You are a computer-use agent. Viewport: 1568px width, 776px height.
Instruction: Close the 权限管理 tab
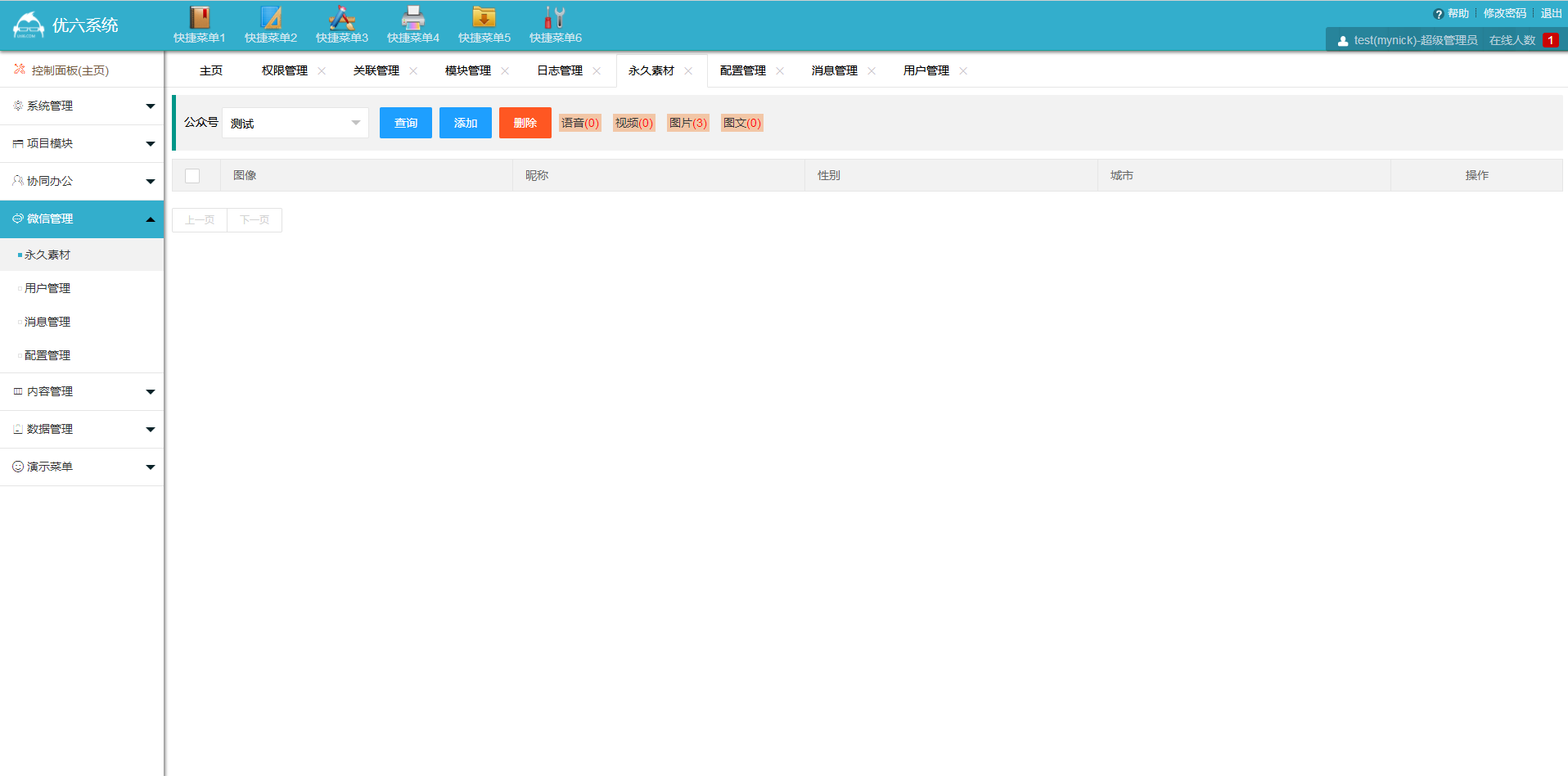tap(322, 71)
